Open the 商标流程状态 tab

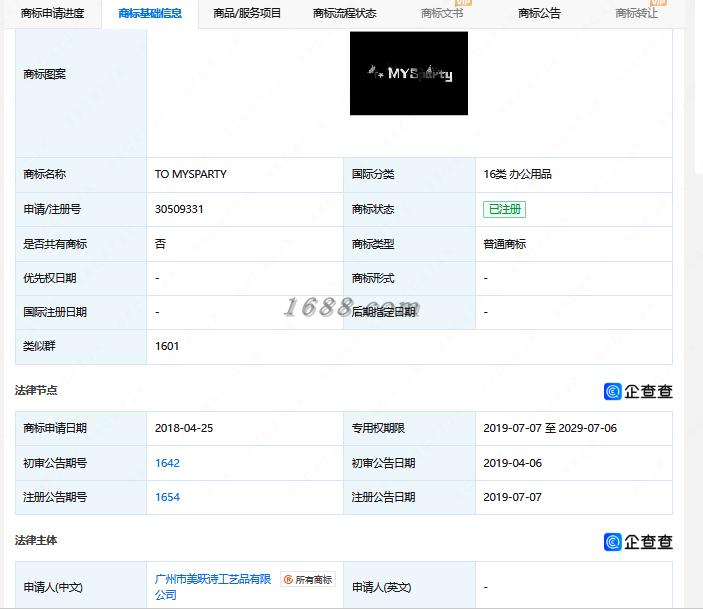345,13
